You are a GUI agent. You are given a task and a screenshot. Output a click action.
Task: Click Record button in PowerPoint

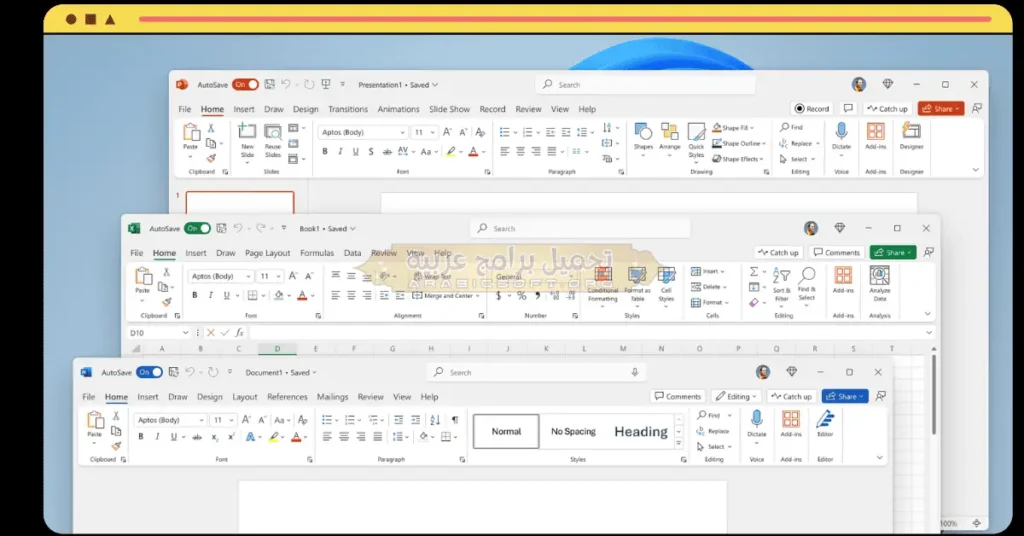(x=812, y=108)
